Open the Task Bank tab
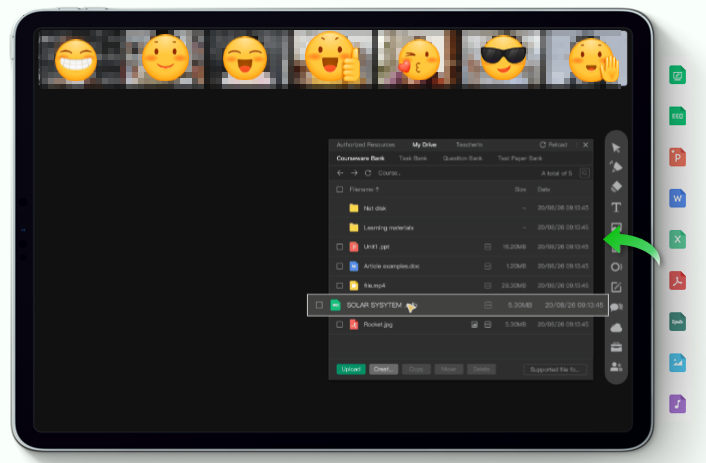Viewport: 706px width, 463px height. click(412, 158)
